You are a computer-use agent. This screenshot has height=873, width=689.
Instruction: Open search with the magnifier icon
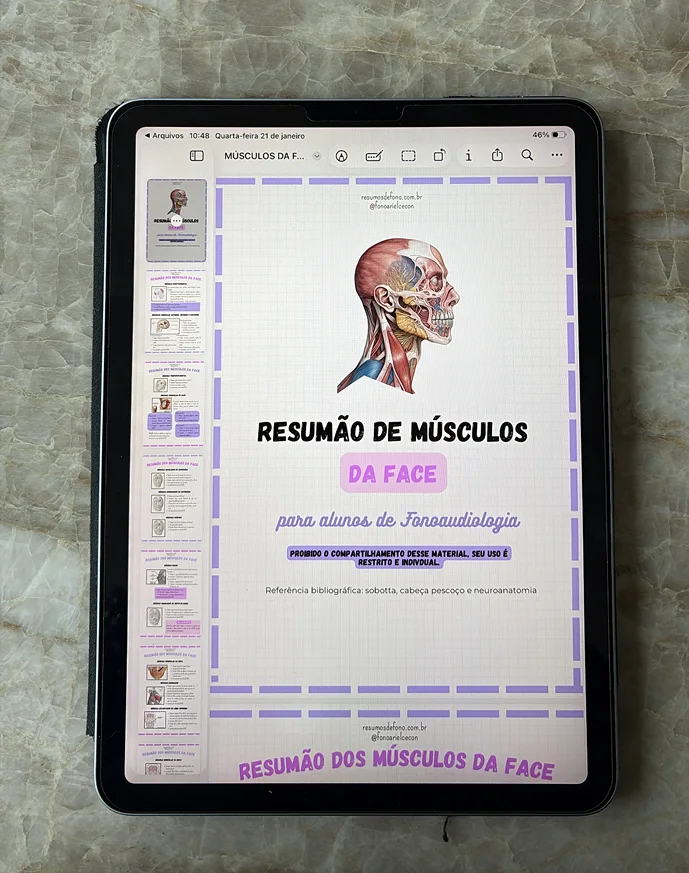coord(526,155)
